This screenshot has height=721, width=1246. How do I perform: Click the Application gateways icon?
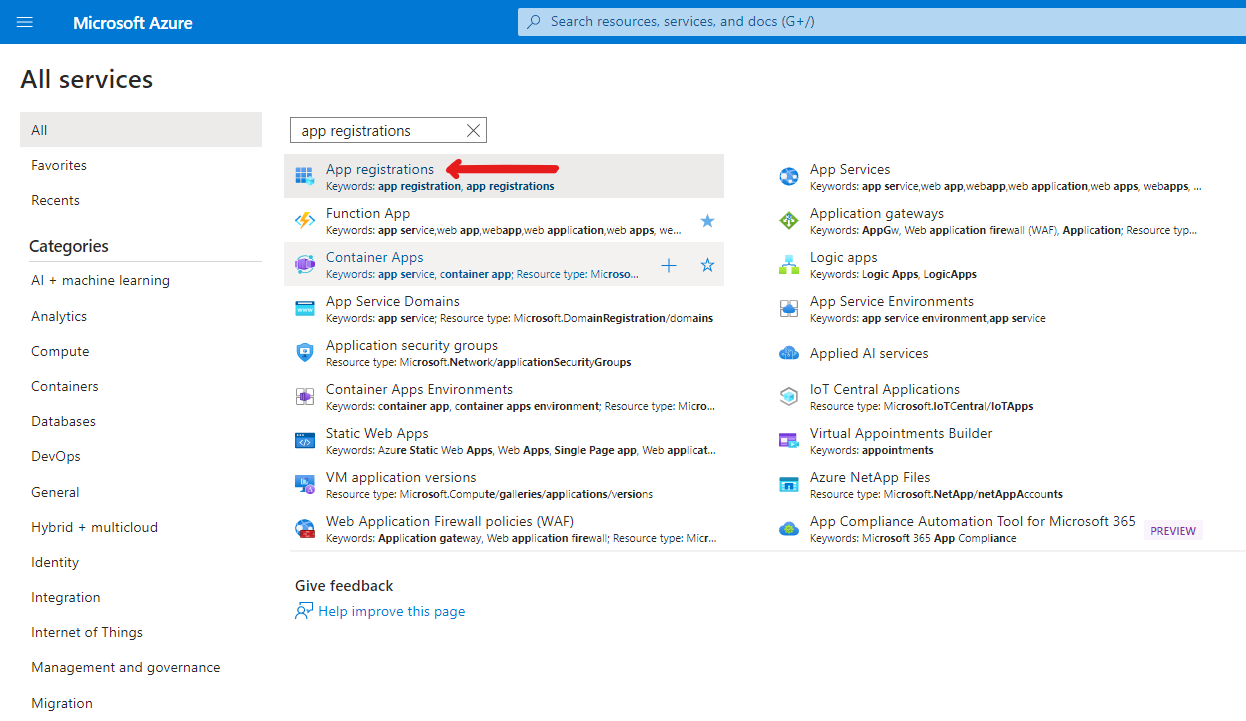click(789, 221)
